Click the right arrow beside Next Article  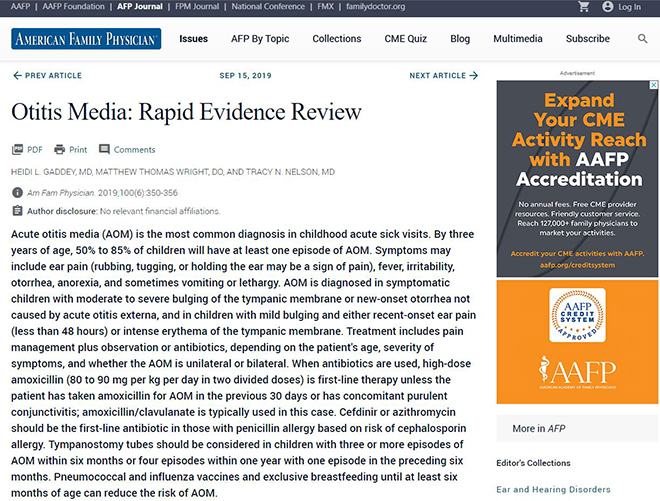(474, 75)
